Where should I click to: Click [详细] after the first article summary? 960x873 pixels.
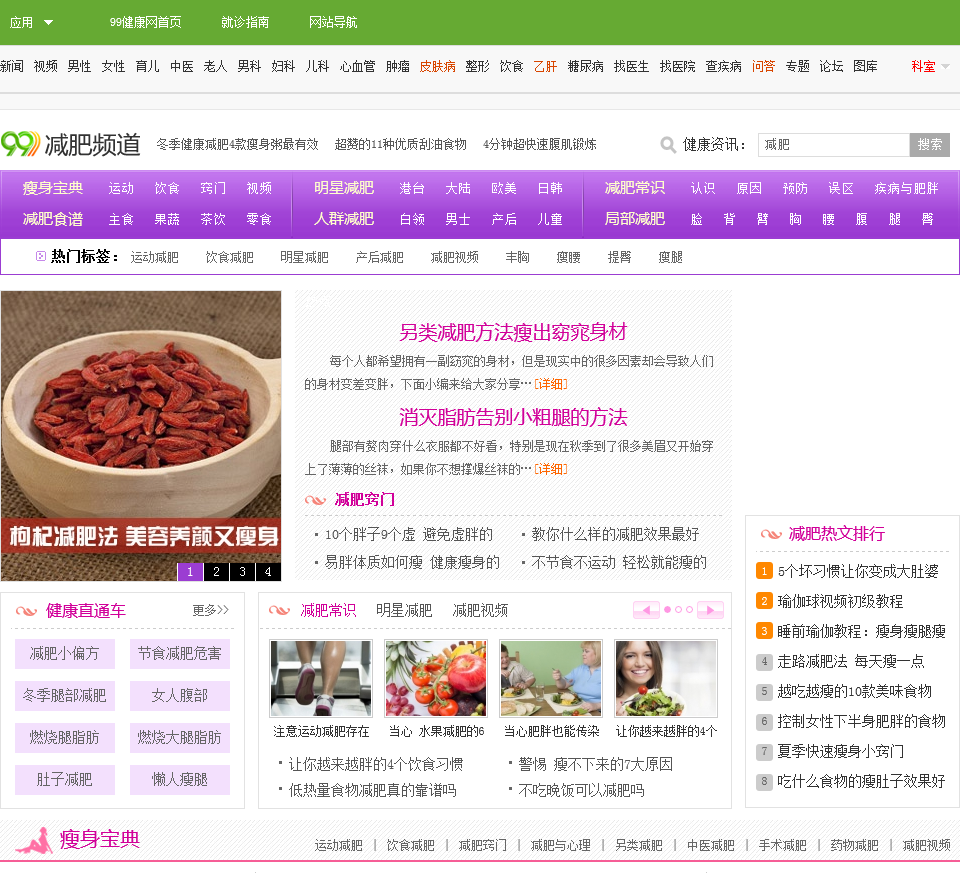(x=550, y=384)
